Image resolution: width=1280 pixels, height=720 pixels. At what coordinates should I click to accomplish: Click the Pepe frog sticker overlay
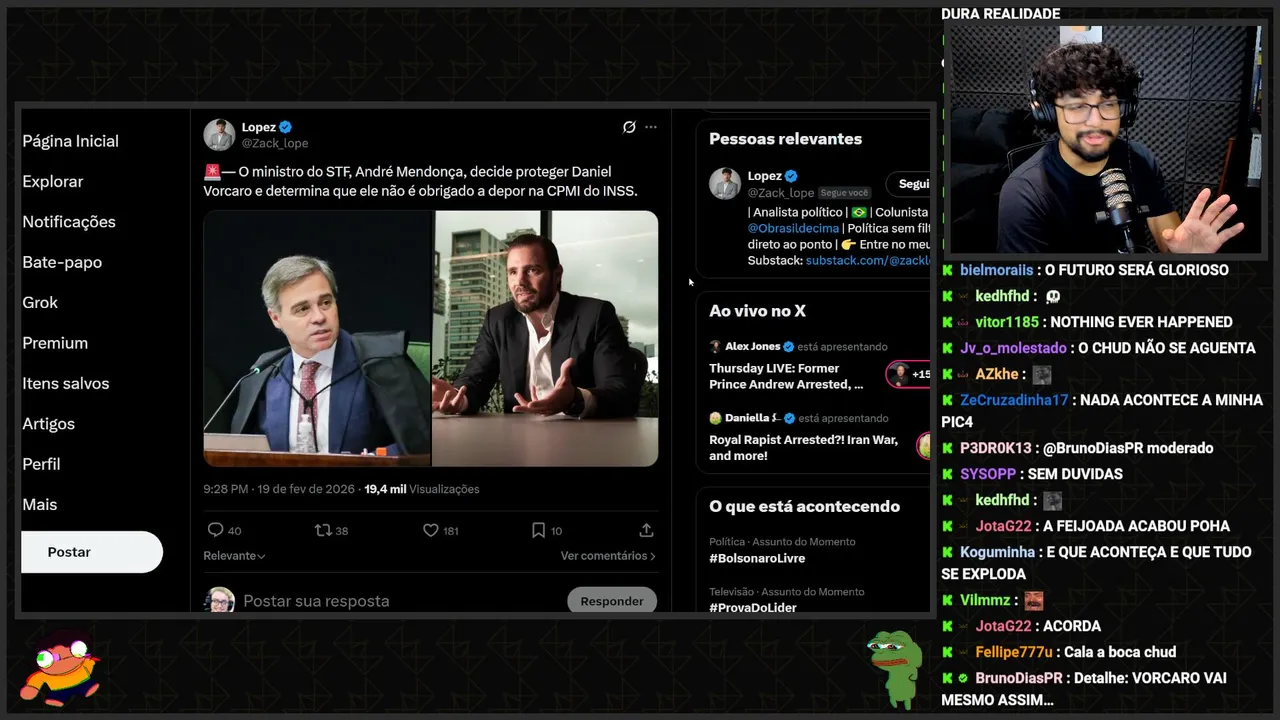[x=895, y=669]
